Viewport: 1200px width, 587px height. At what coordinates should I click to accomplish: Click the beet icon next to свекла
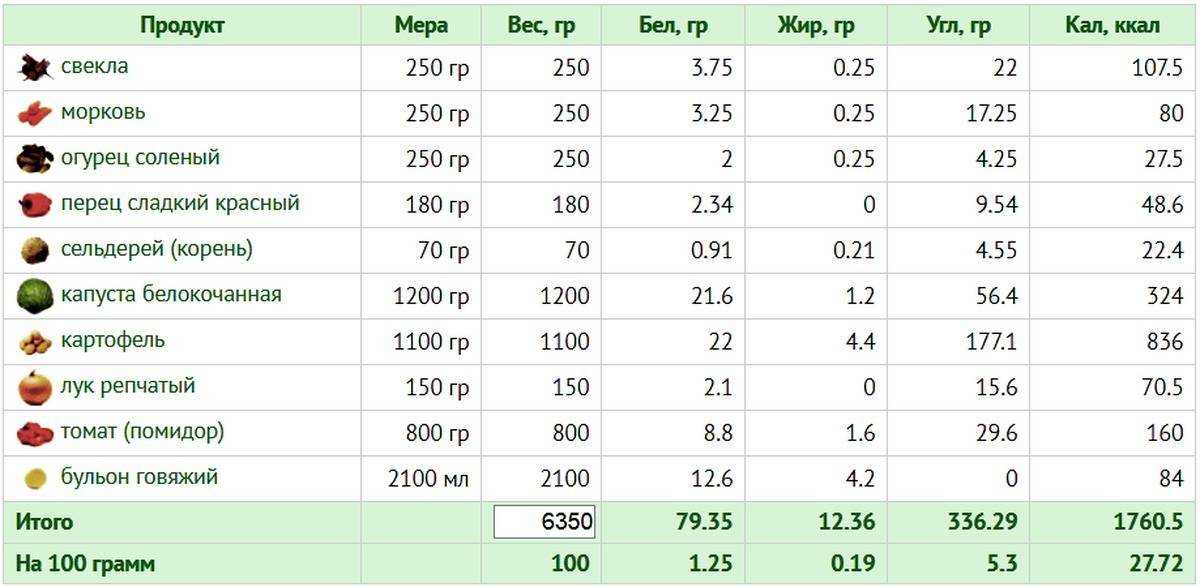click(x=35, y=68)
